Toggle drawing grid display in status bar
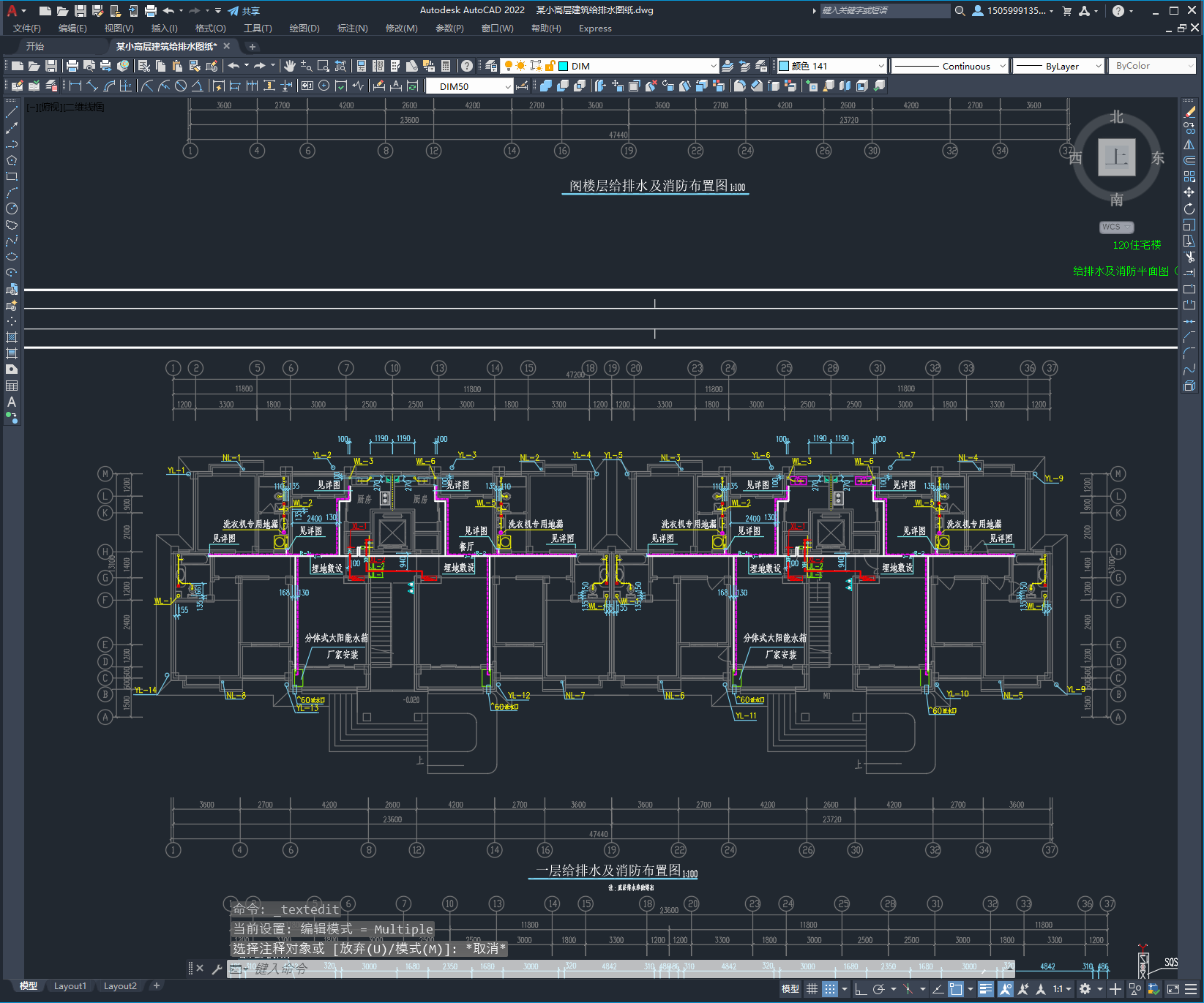Screen dimensions: 1204x1003 coord(812,989)
